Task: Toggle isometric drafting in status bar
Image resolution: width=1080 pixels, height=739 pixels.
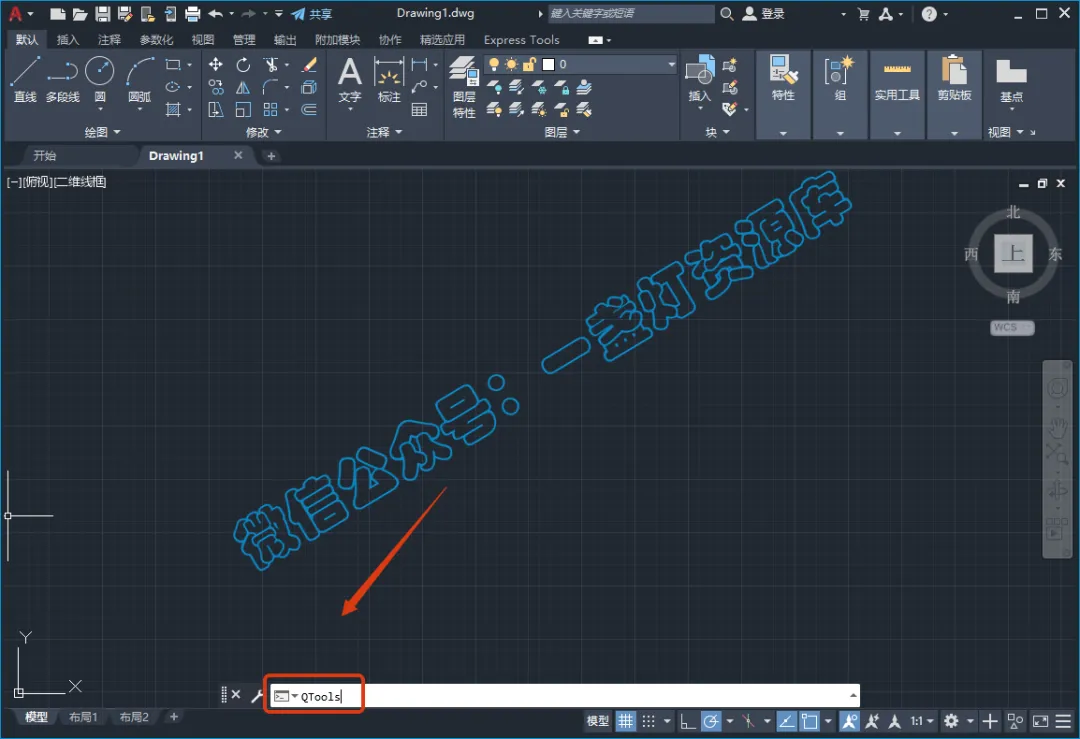Action: click(x=749, y=721)
